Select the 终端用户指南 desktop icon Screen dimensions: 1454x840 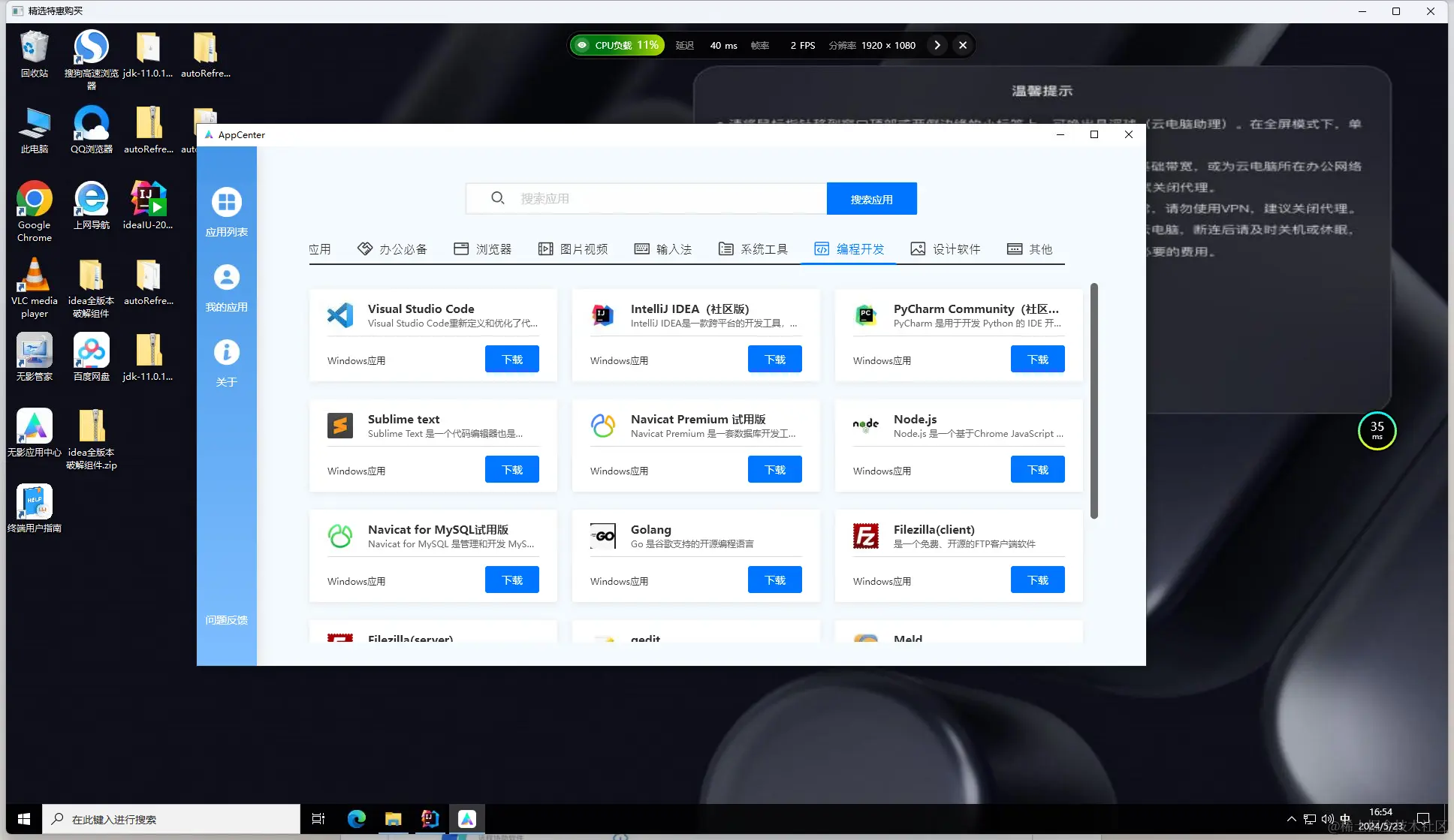35,509
